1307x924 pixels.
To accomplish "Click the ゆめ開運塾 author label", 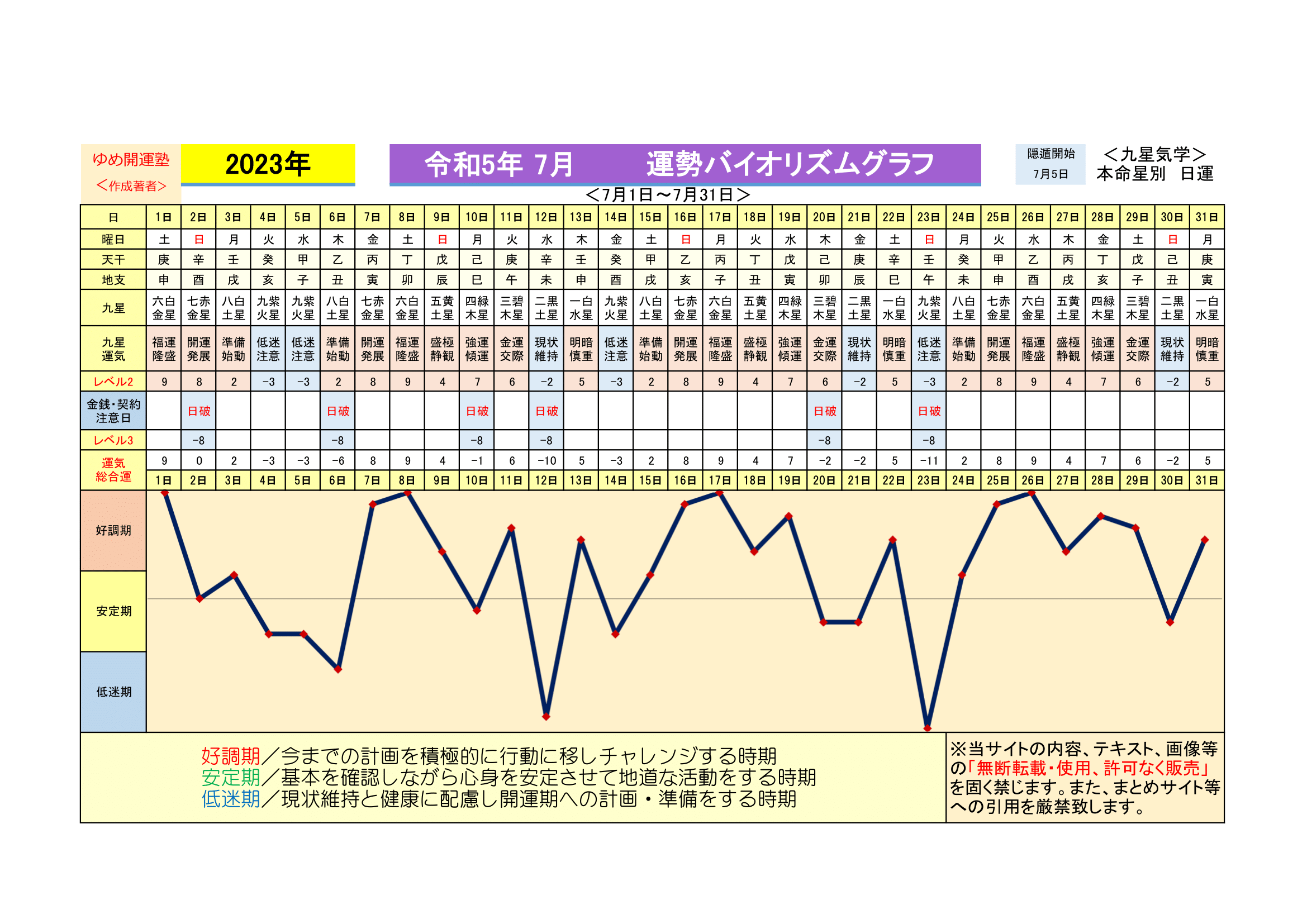I will pyautogui.click(x=131, y=160).
